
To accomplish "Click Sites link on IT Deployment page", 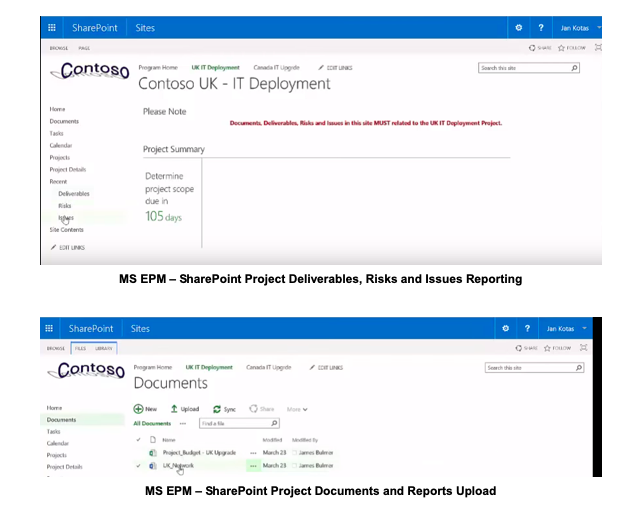I will click(x=145, y=28).
